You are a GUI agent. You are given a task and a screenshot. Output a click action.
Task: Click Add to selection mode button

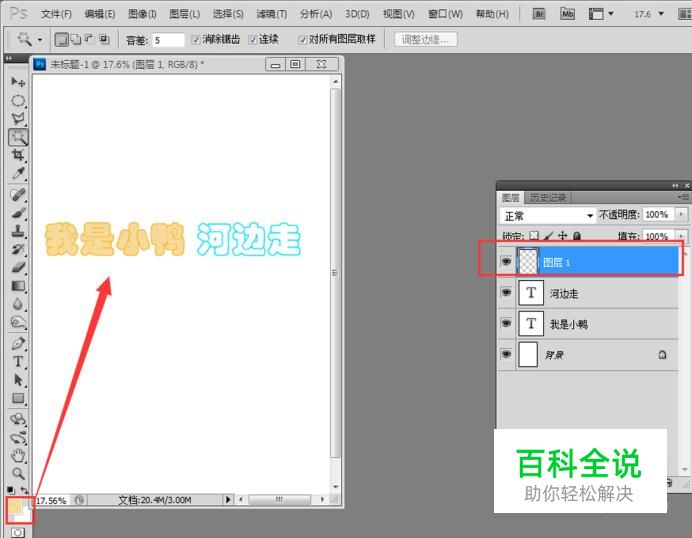(x=75, y=40)
